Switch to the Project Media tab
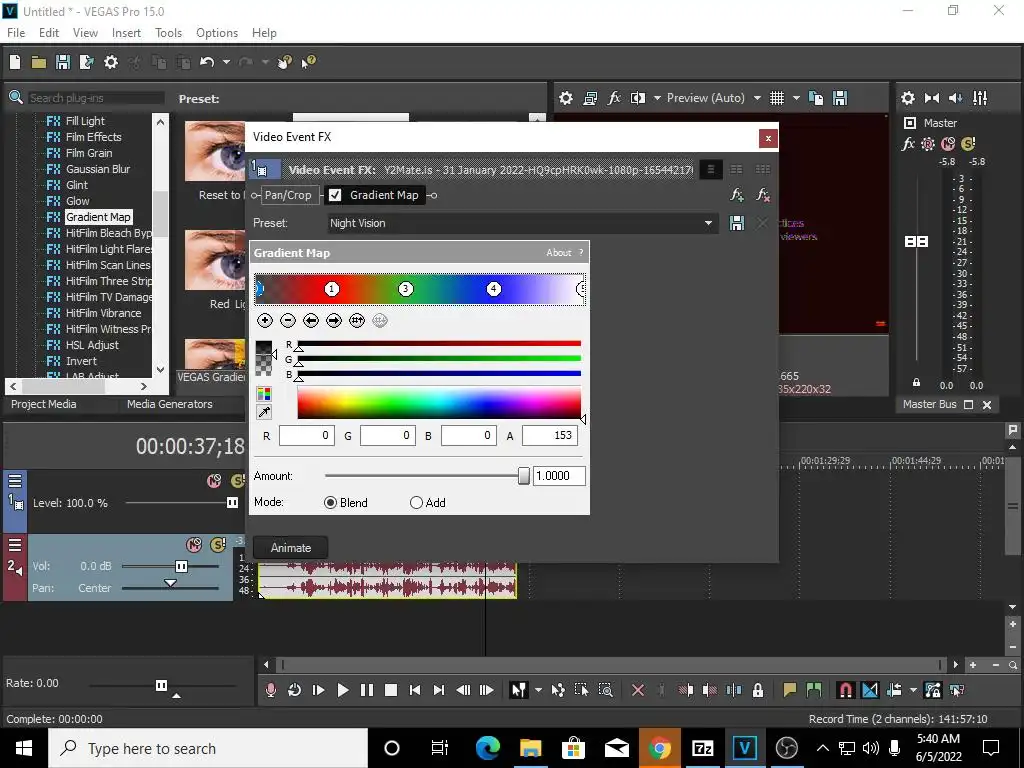This screenshot has width=1024, height=768. pyautogui.click(x=44, y=404)
